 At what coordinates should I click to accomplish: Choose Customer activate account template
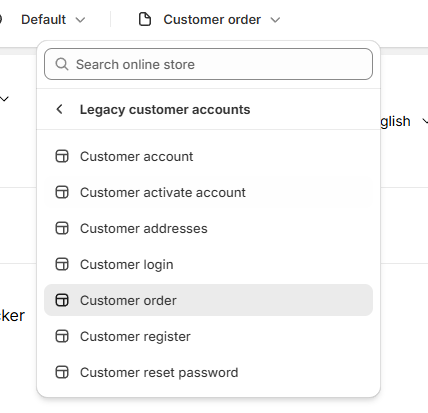click(x=208, y=192)
